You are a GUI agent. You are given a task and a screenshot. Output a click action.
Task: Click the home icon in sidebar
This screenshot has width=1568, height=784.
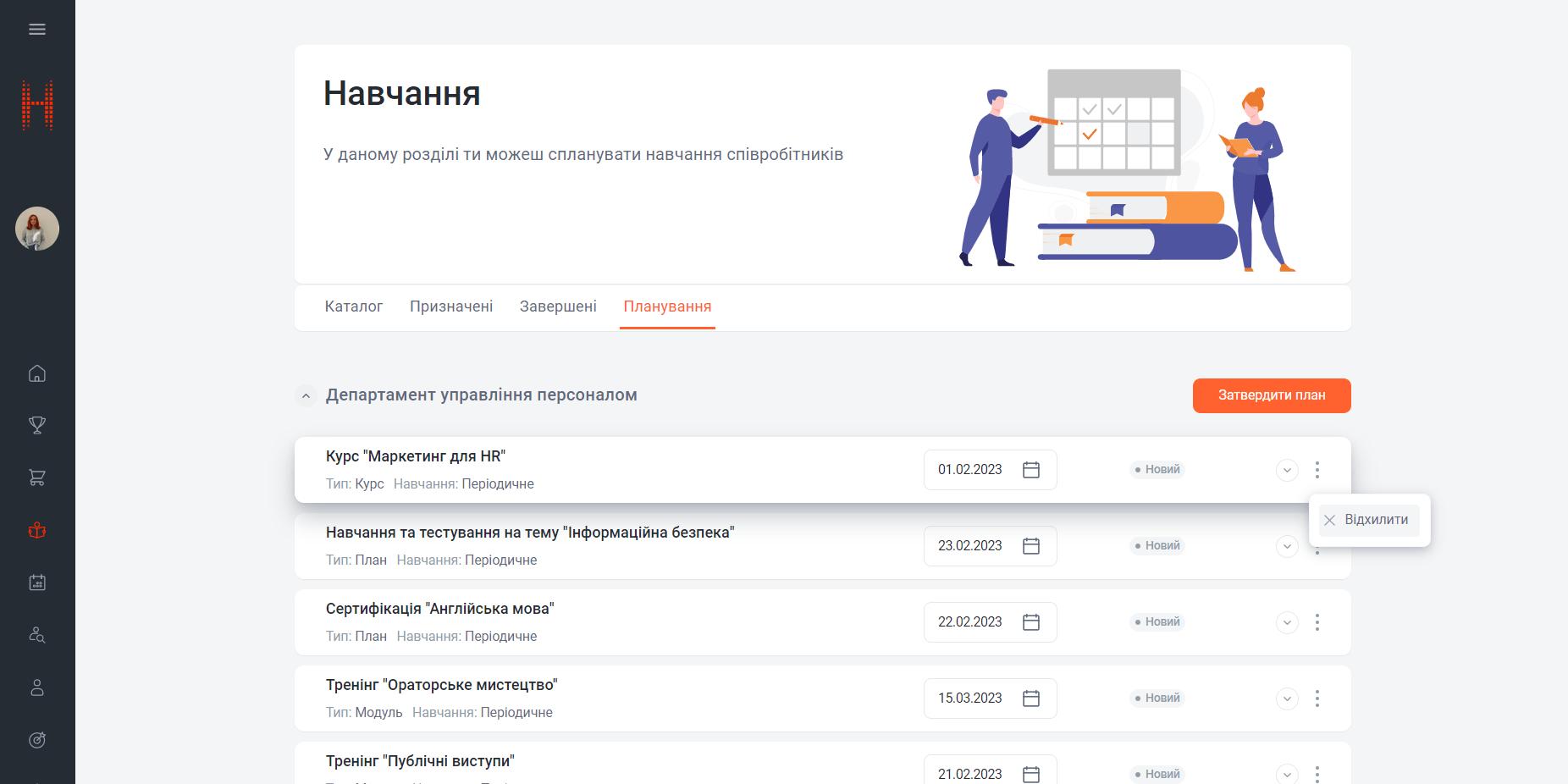(37, 373)
